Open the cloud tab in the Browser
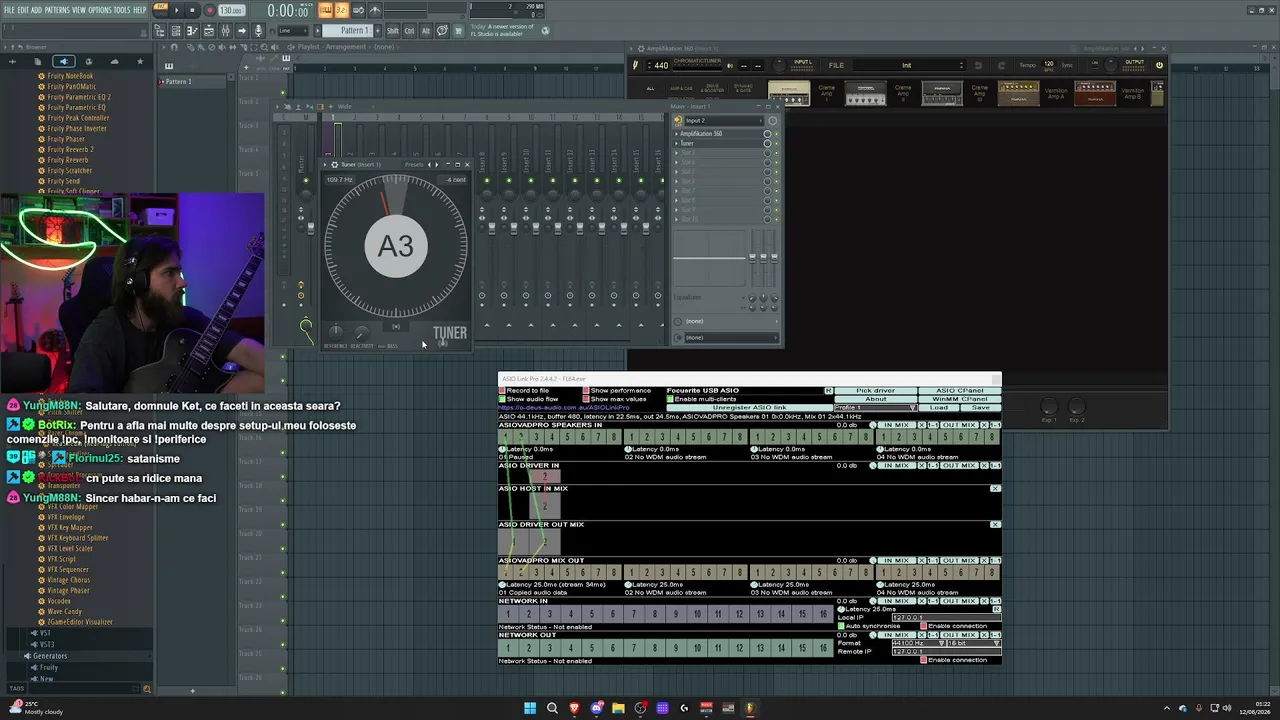Screen dimensions: 1280x720 click(114, 61)
